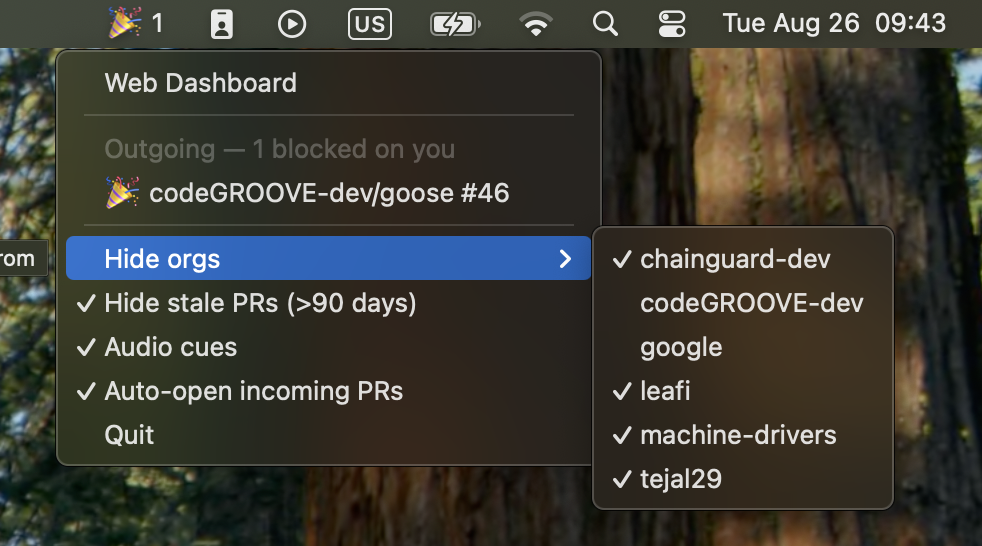982x546 pixels.
Task: Uncheck leafi in hidden orgs
Action: tap(743, 391)
